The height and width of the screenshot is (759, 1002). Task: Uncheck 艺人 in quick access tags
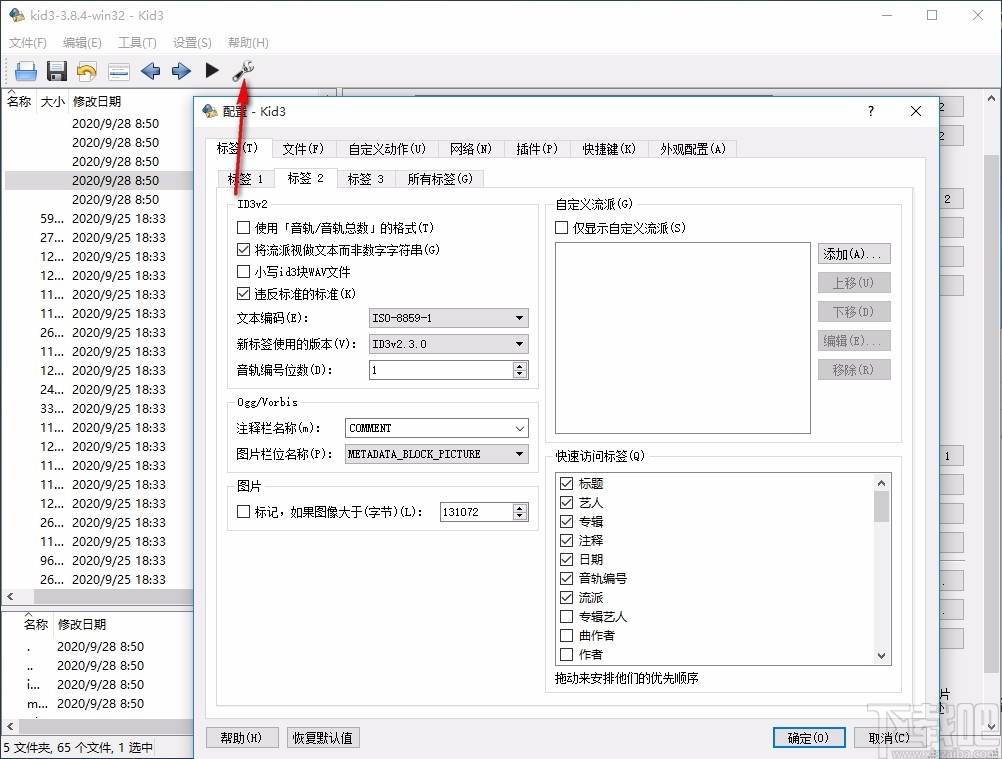[x=566, y=502]
